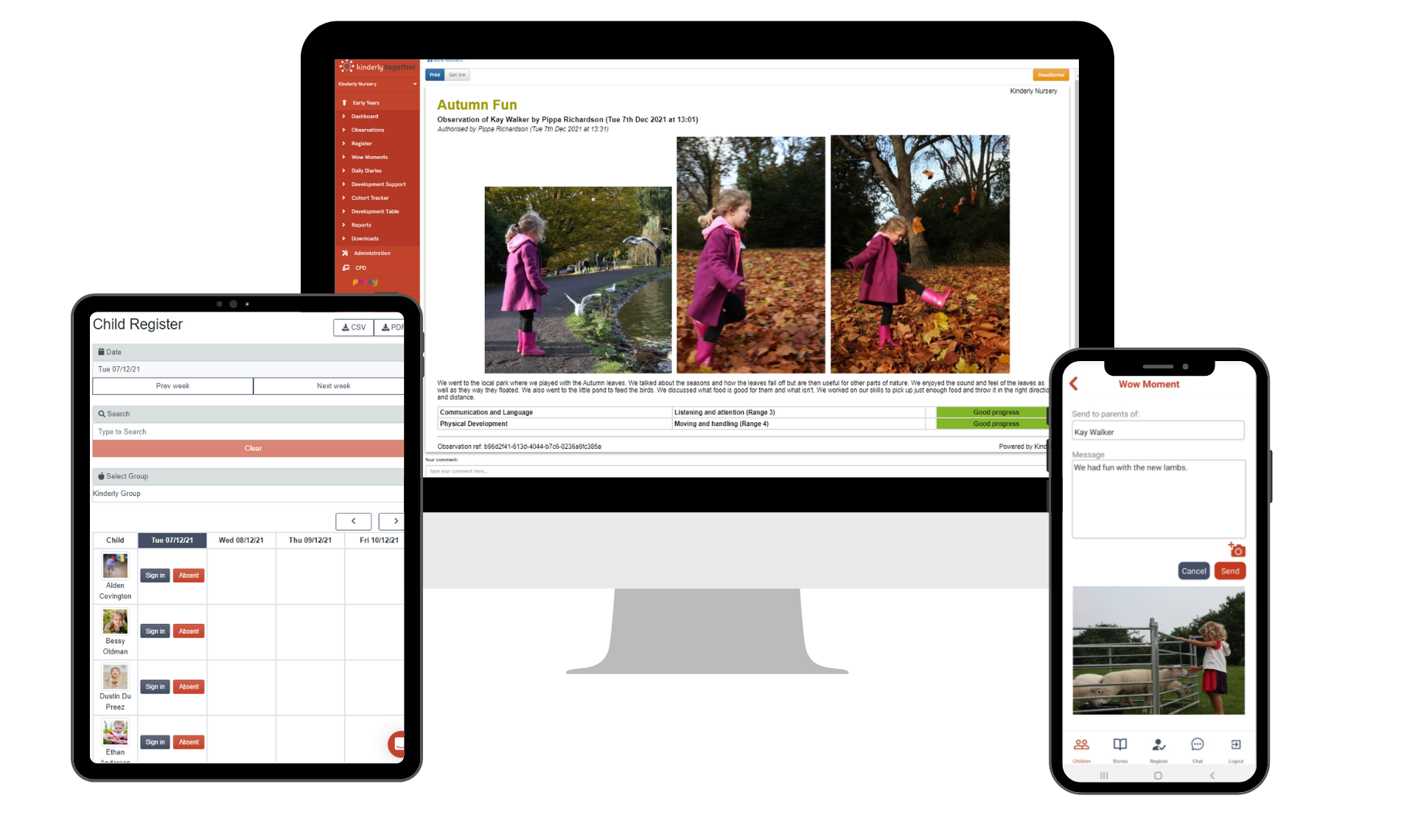The height and width of the screenshot is (840, 1415).
Task: Toggle Absent for Bessy Oldman
Action: [188, 631]
